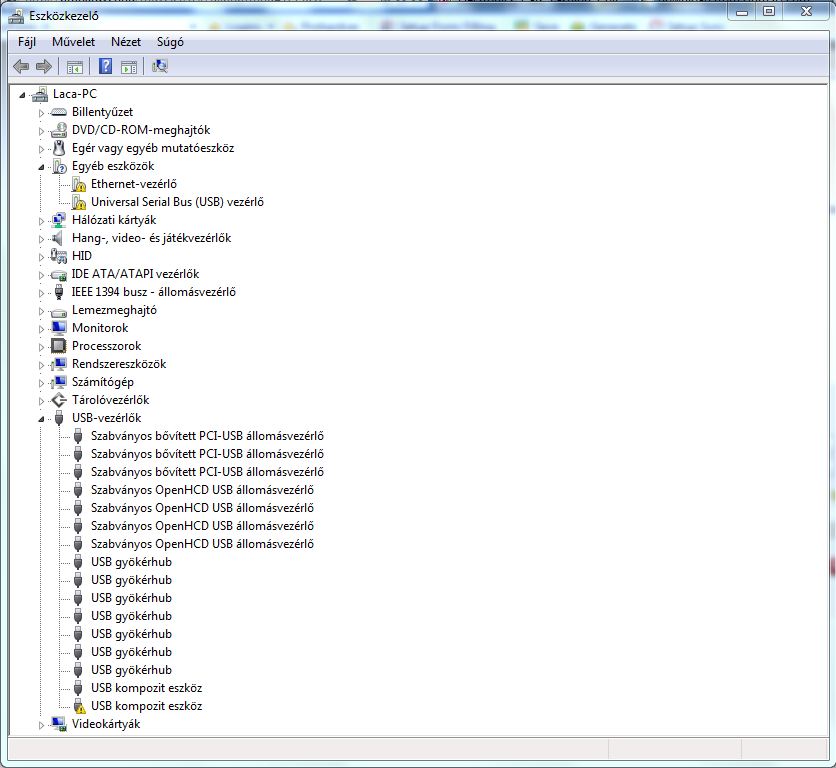Image resolution: width=836 pixels, height=768 pixels.
Task: Click the keyboard icon next to Billentyűzet
Action: [x=59, y=113]
